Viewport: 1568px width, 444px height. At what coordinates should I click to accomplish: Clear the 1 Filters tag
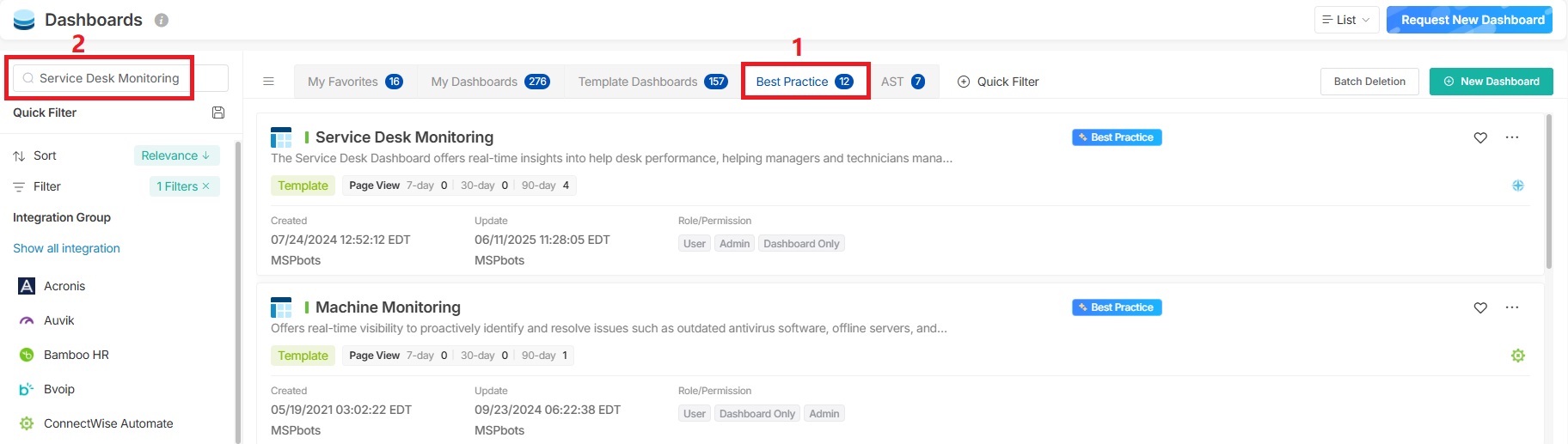coord(206,186)
